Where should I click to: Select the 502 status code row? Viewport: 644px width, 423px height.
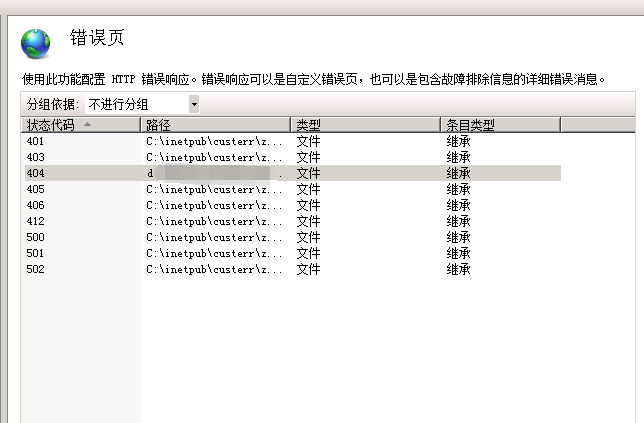pos(35,269)
